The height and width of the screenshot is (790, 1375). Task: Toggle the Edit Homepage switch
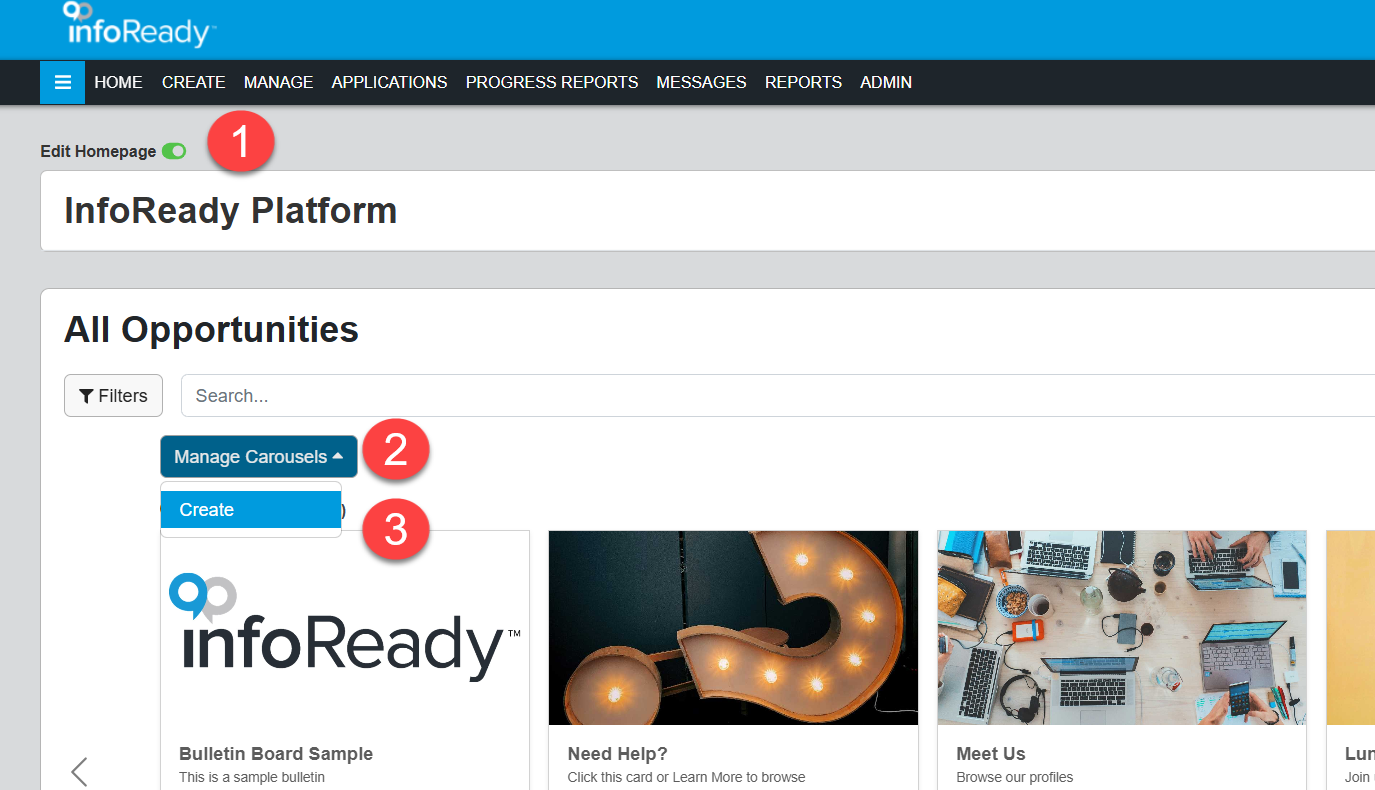pyautogui.click(x=174, y=151)
